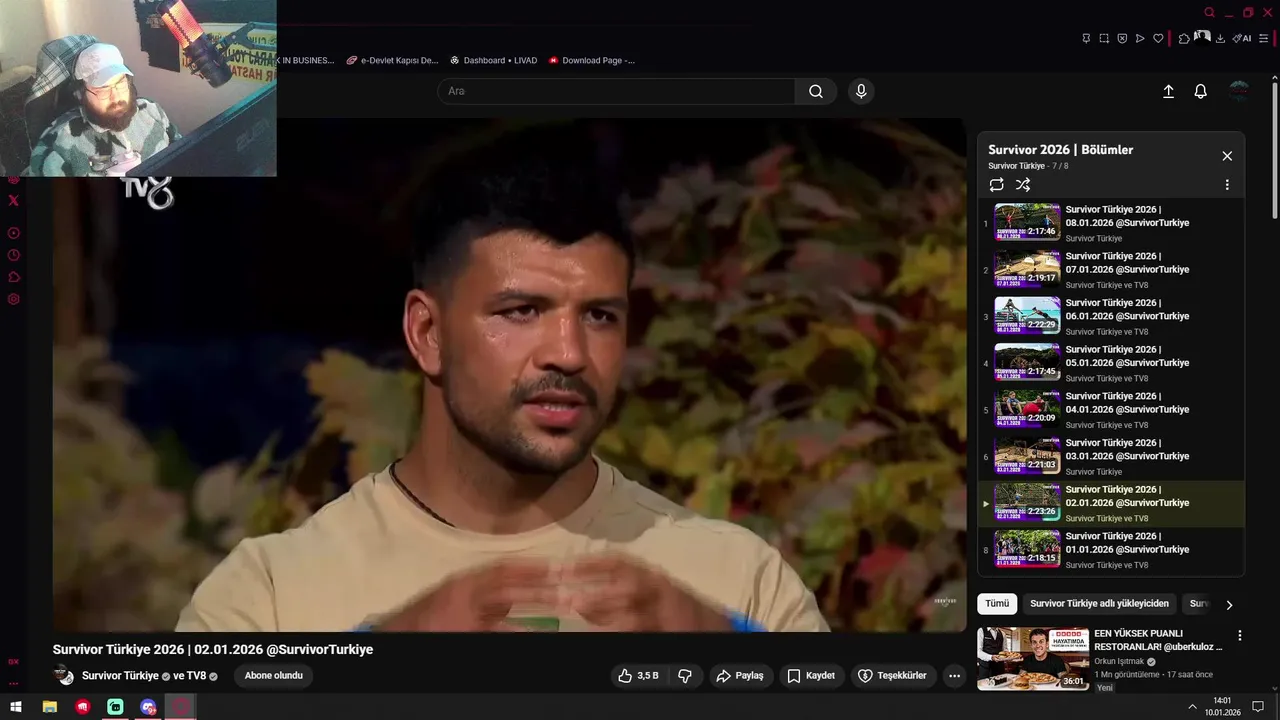Open EEN YÜKSEK PUANLI RESTORANLAR recommended video
The height and width of the screenshot is (720, 1280).
pyautogui.click(x=1105, y=659)
